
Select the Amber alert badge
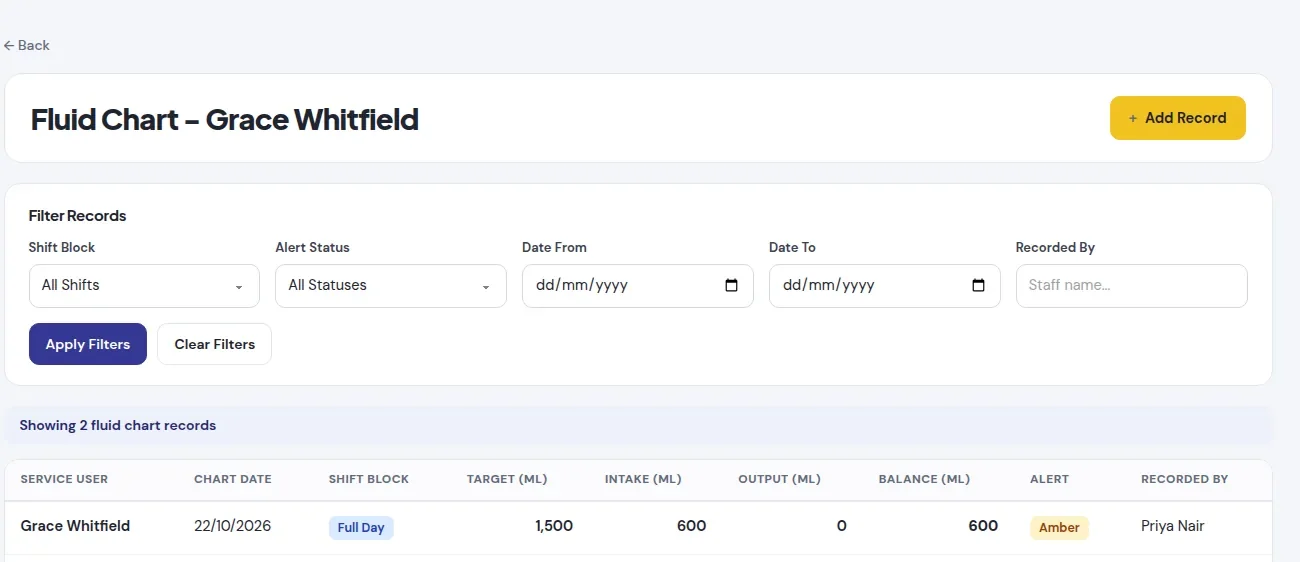click(1059, 527)
